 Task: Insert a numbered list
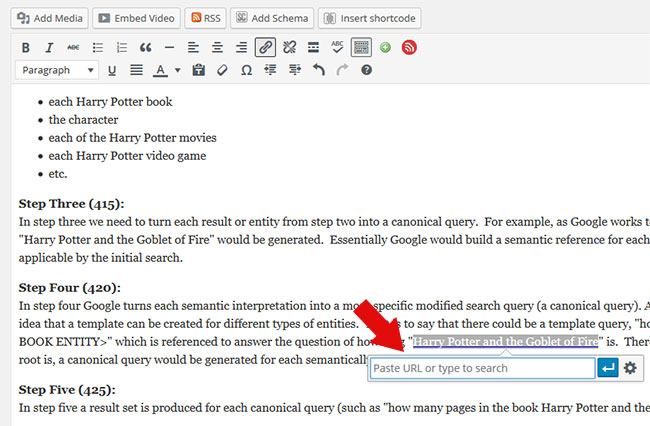[x=121, y=48]
